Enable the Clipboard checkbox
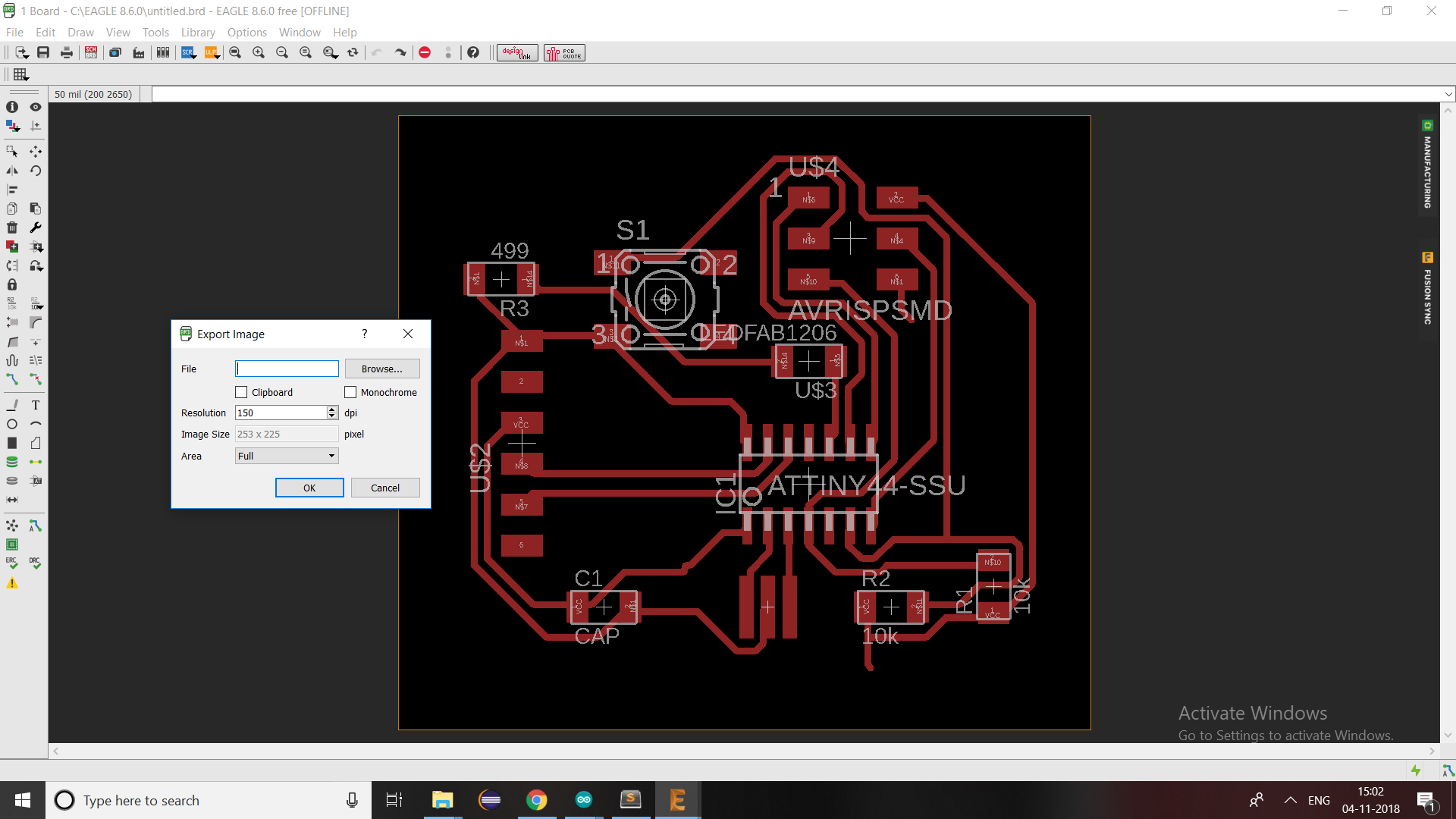 [241, 392]
